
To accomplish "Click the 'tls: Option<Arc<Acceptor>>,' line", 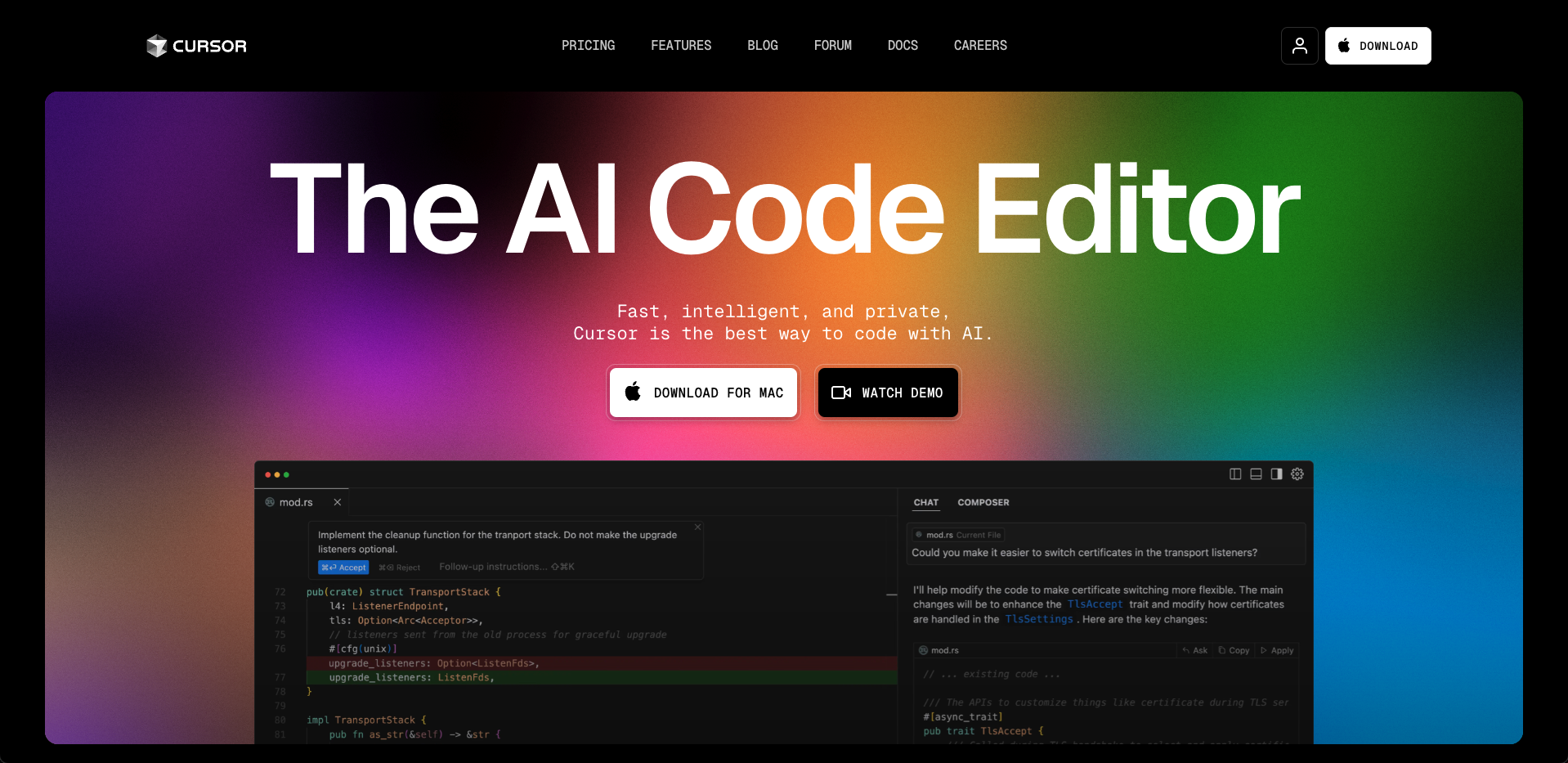I will click(x=406, y=621).
